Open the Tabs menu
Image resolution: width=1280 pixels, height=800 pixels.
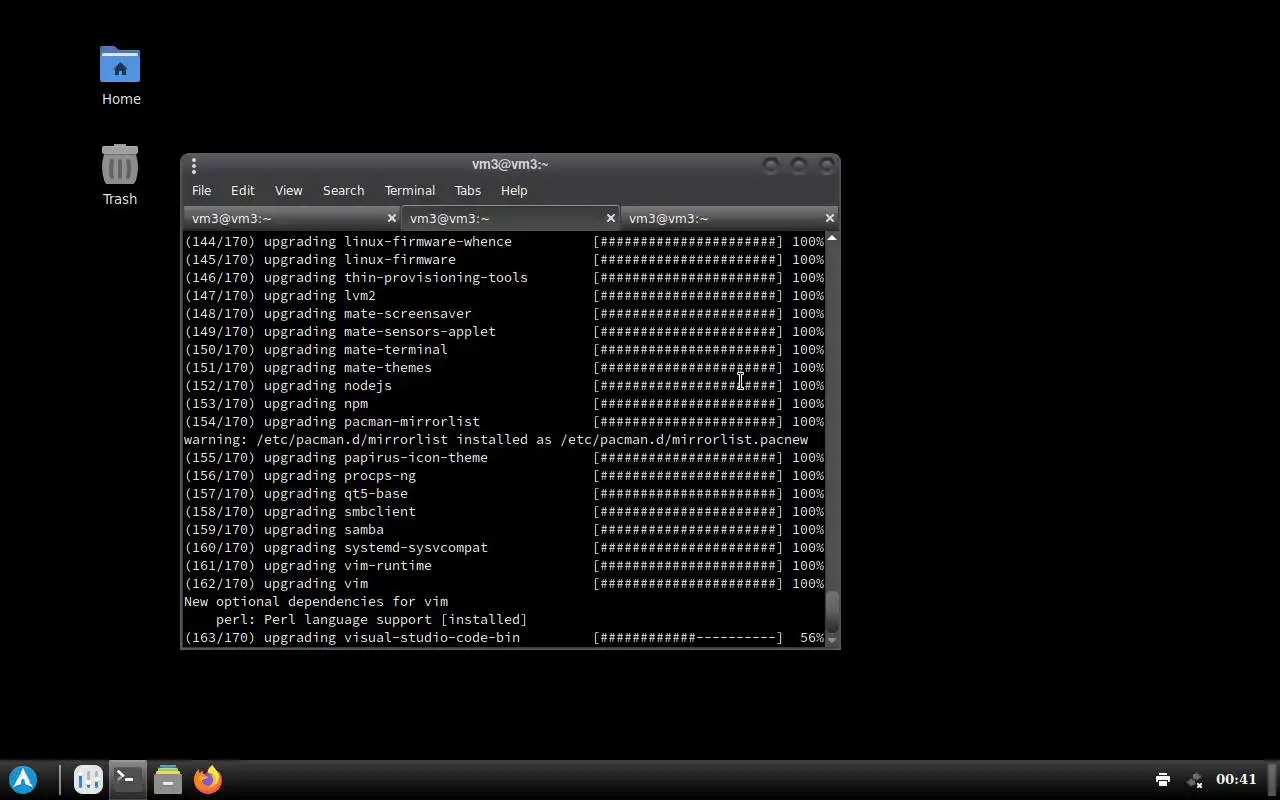click(x=468, y=190)
